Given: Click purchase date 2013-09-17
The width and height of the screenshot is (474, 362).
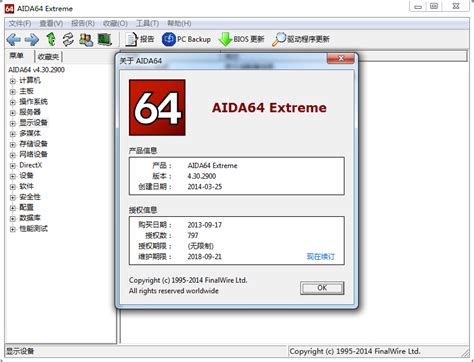Looking at the screenshot, I should point(205,225).
